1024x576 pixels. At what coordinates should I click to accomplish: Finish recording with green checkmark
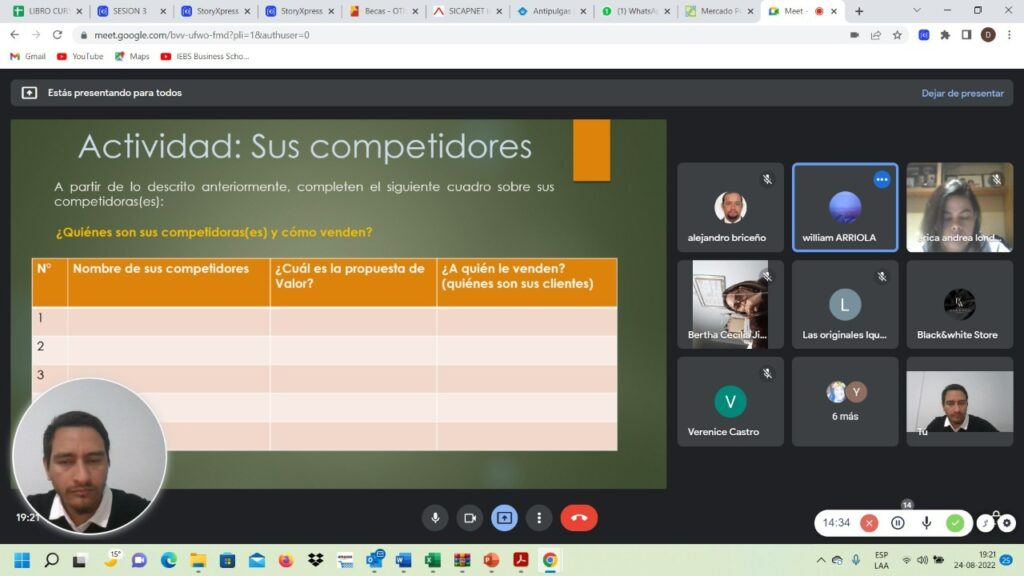(x=955, y=522)
